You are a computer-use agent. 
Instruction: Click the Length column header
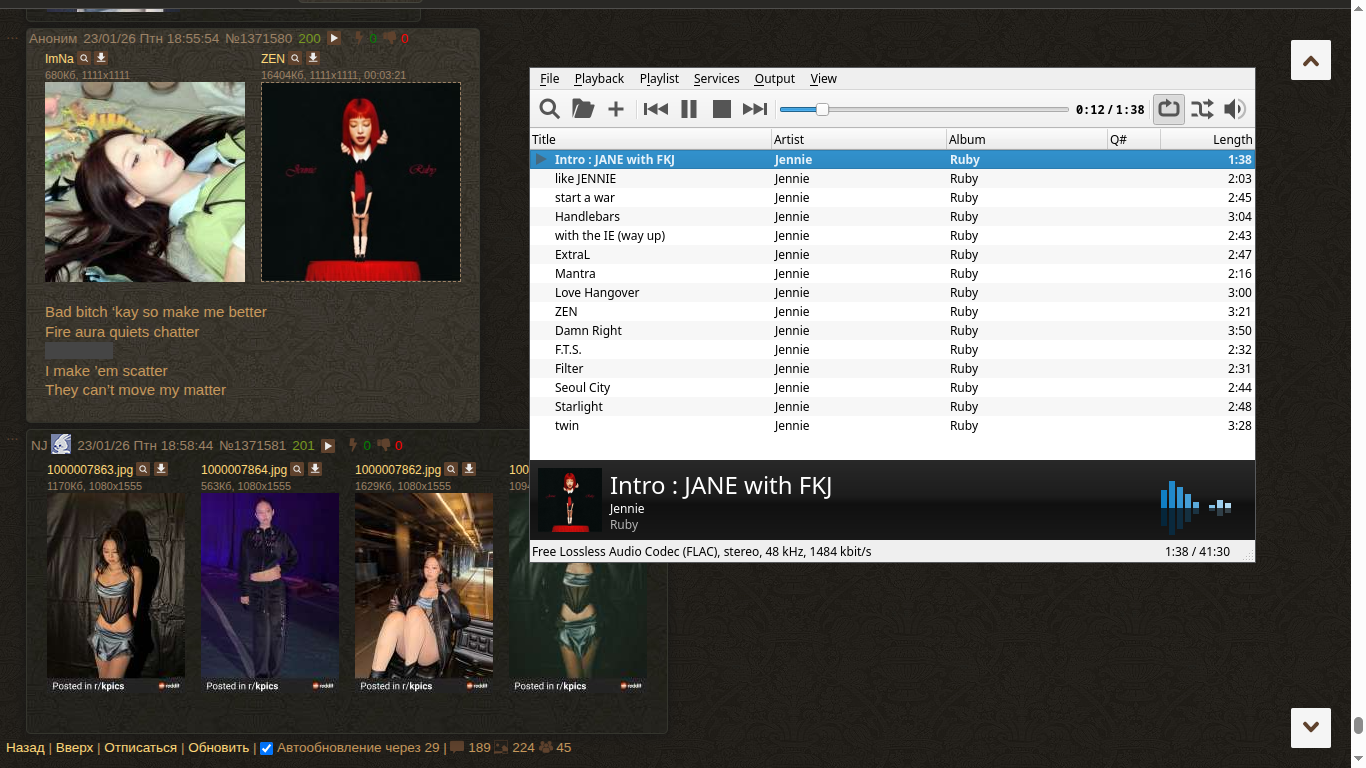tap(1208, 140)
